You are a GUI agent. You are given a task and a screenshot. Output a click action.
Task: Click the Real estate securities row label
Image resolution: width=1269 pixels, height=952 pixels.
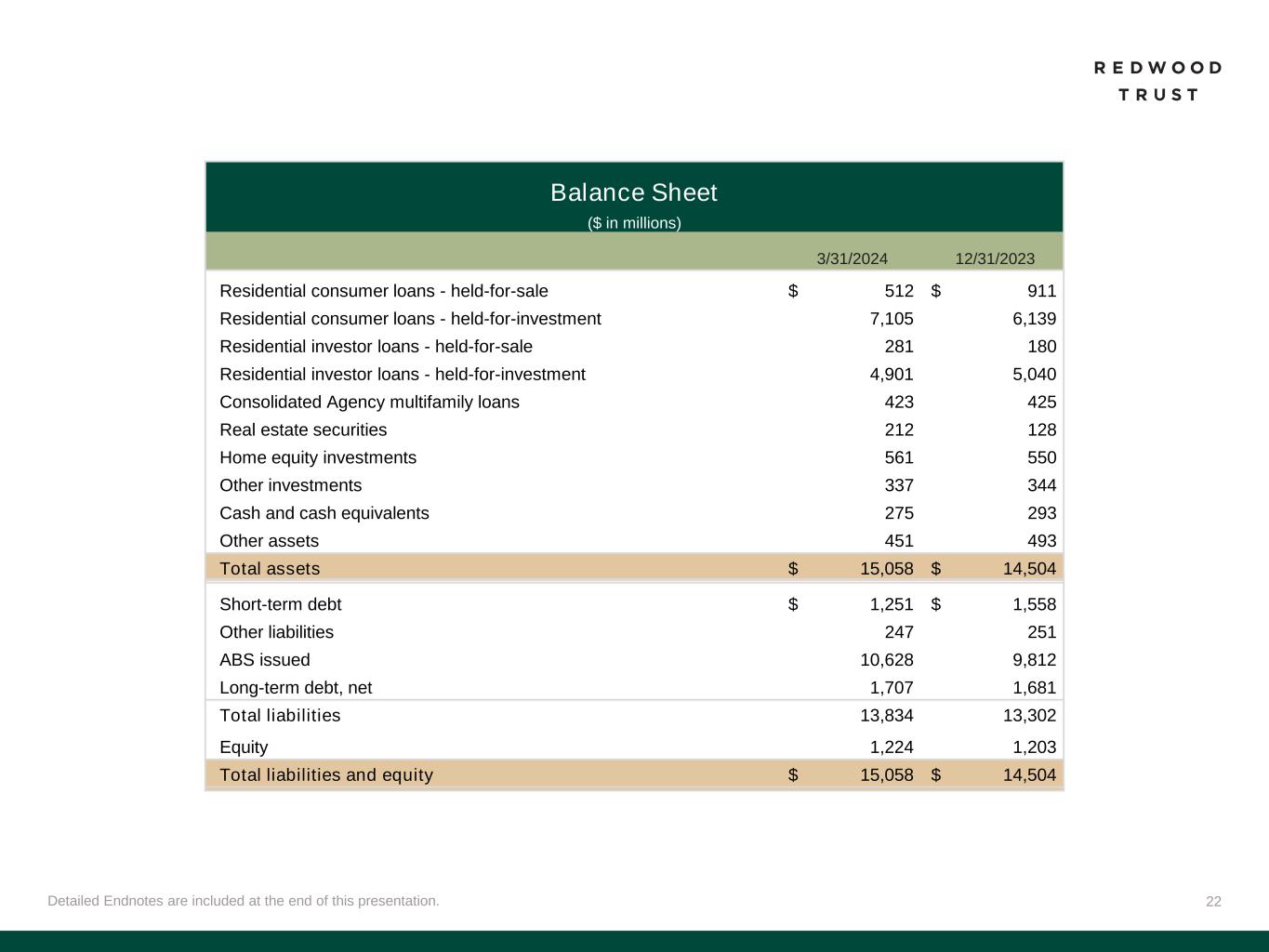point(303,430)
